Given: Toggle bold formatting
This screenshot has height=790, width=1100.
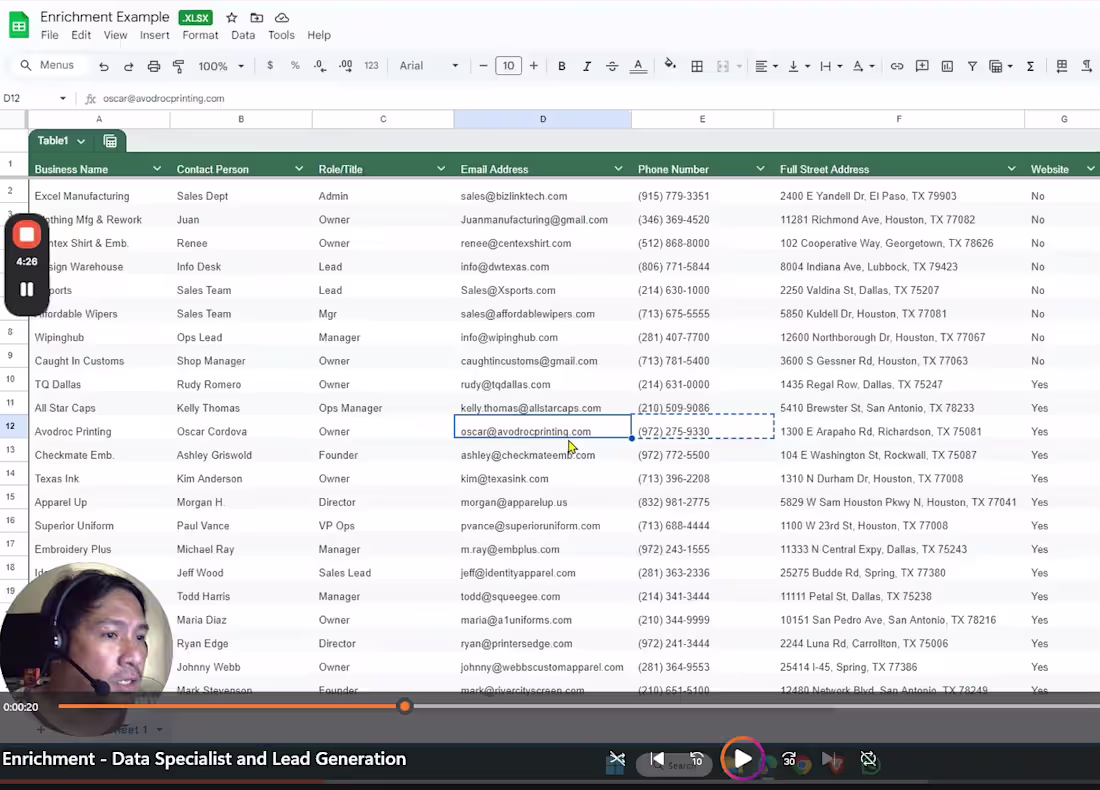Looking at the screenshot, I should pyautogui.click(x=562, y=66).
